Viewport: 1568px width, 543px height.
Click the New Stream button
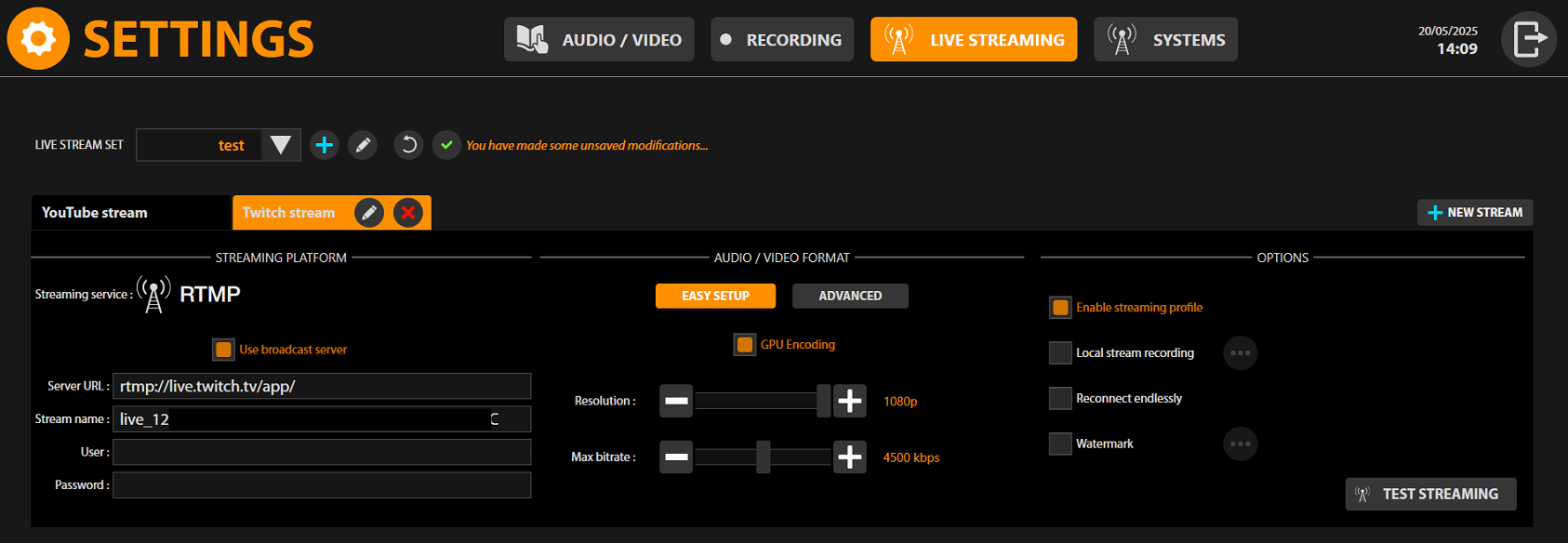[1475, 213]
